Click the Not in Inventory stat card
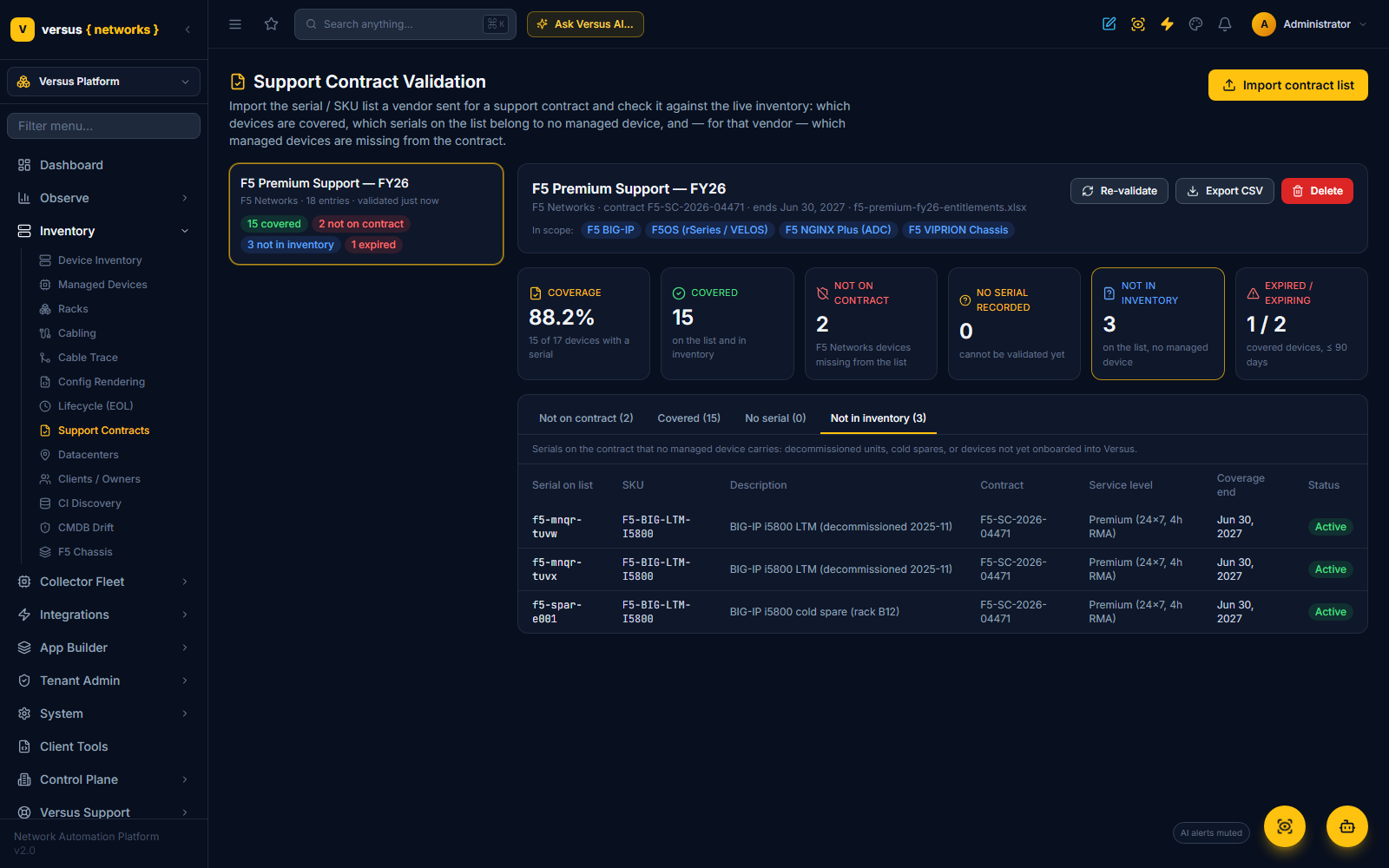The height and width of the screenshot is (868, 1389). tap(1158, 324)
